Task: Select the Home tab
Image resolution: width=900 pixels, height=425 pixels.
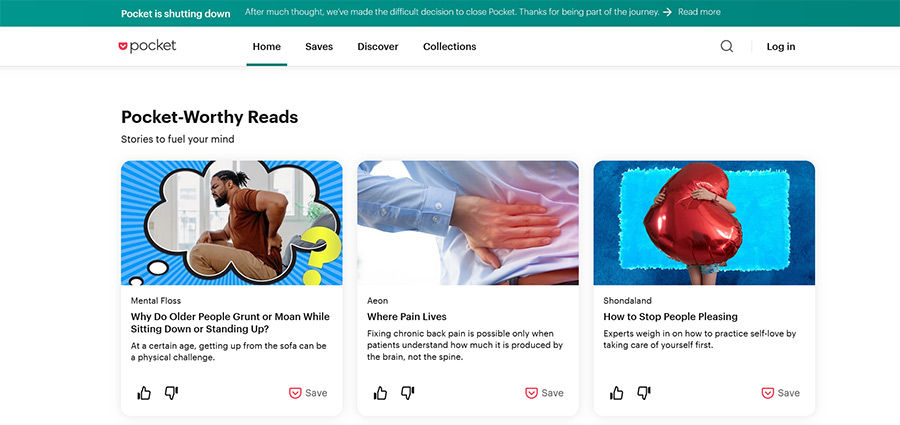Action: click(267, 47)
